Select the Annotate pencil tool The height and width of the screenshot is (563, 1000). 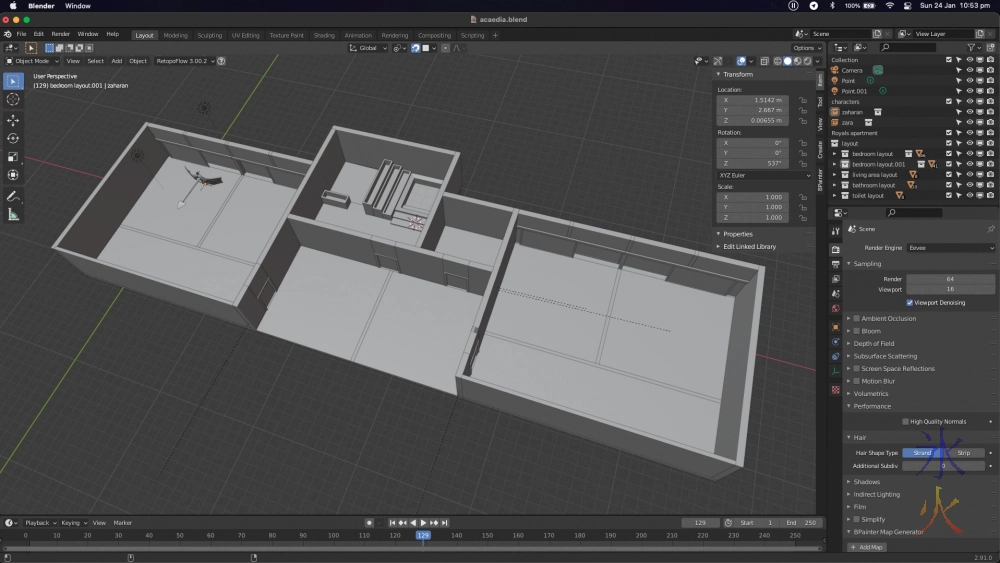(x=13, y=196)
